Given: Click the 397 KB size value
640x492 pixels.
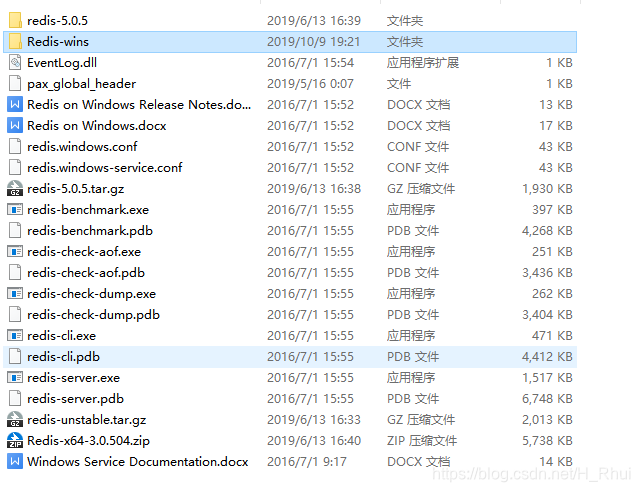Looking at the screenshot, I should point(552,209).
